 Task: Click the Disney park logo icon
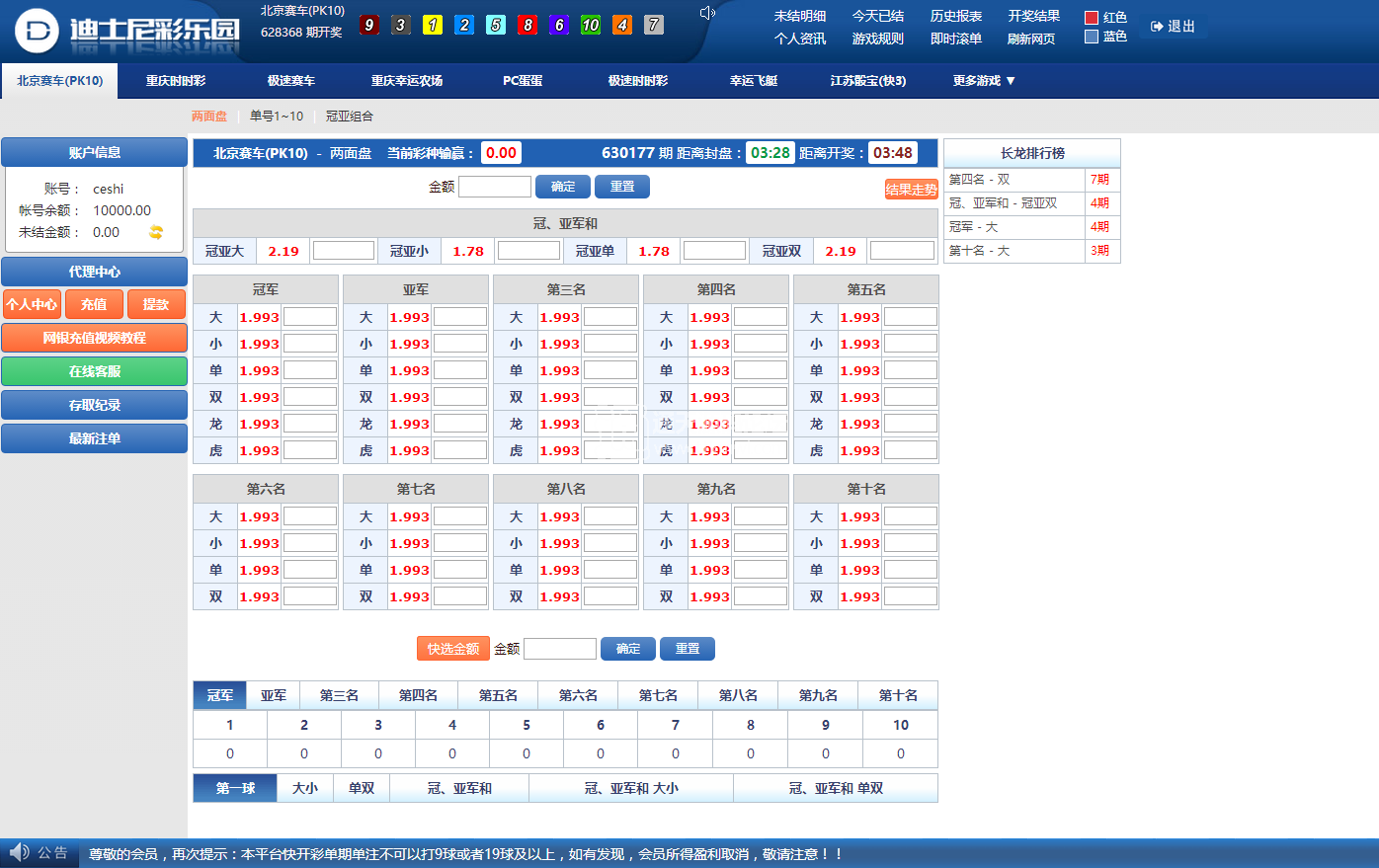[38, 31]
